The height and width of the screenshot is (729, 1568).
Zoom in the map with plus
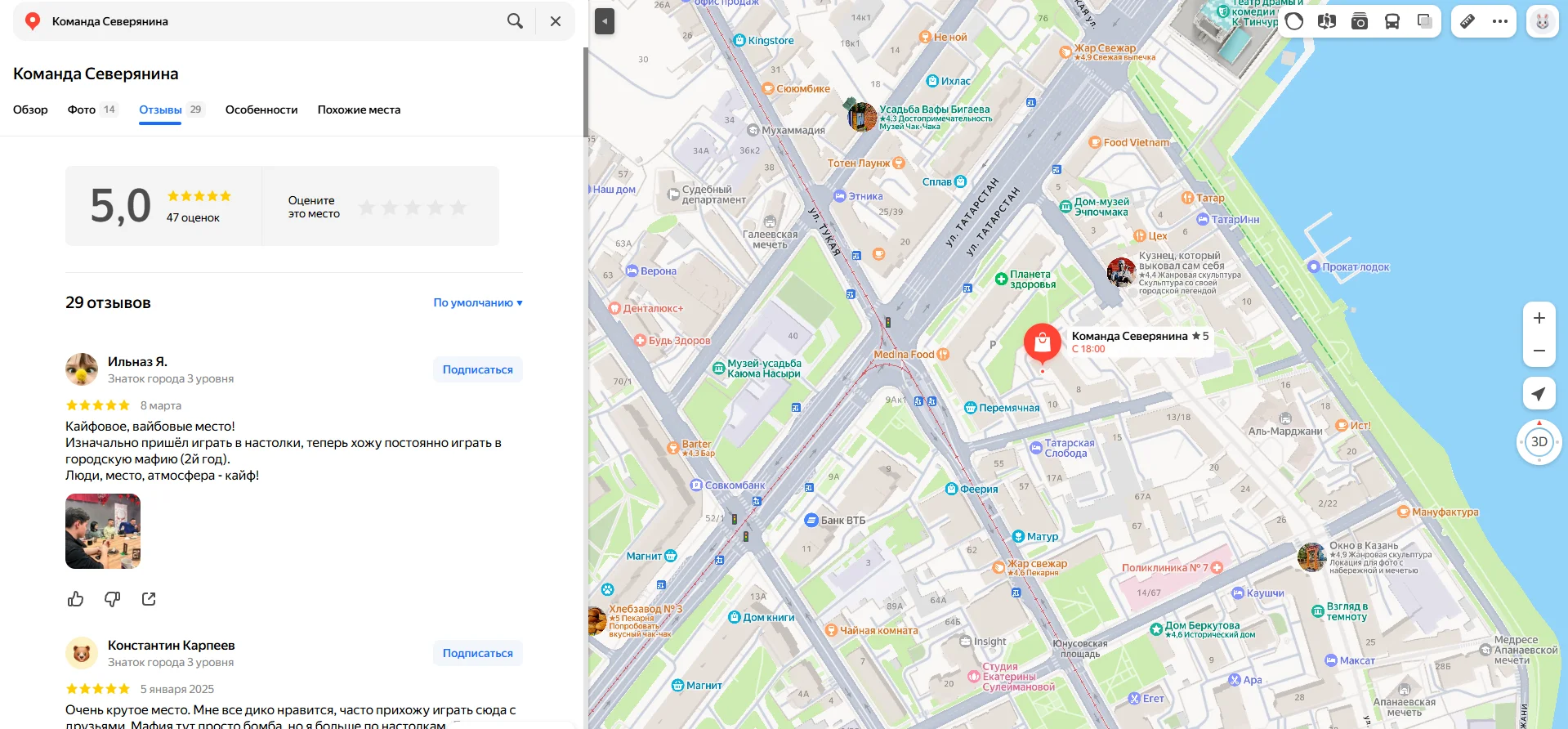1539,318
